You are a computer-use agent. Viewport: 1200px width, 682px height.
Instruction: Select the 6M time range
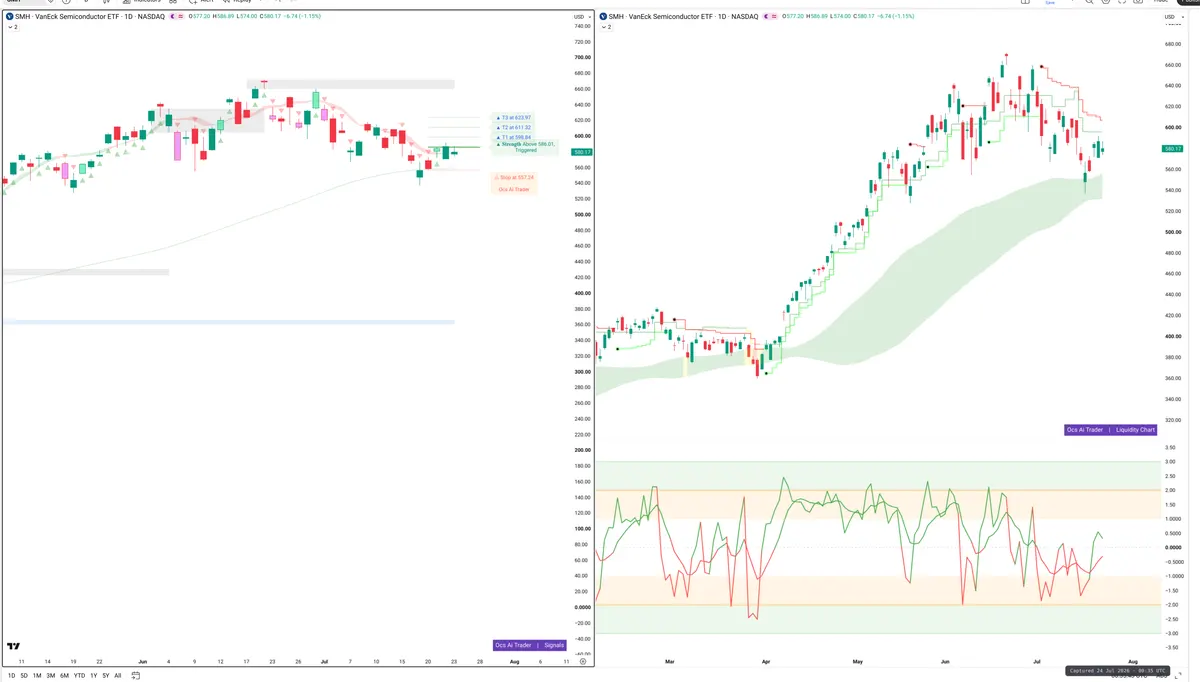(x=64, y=676)
